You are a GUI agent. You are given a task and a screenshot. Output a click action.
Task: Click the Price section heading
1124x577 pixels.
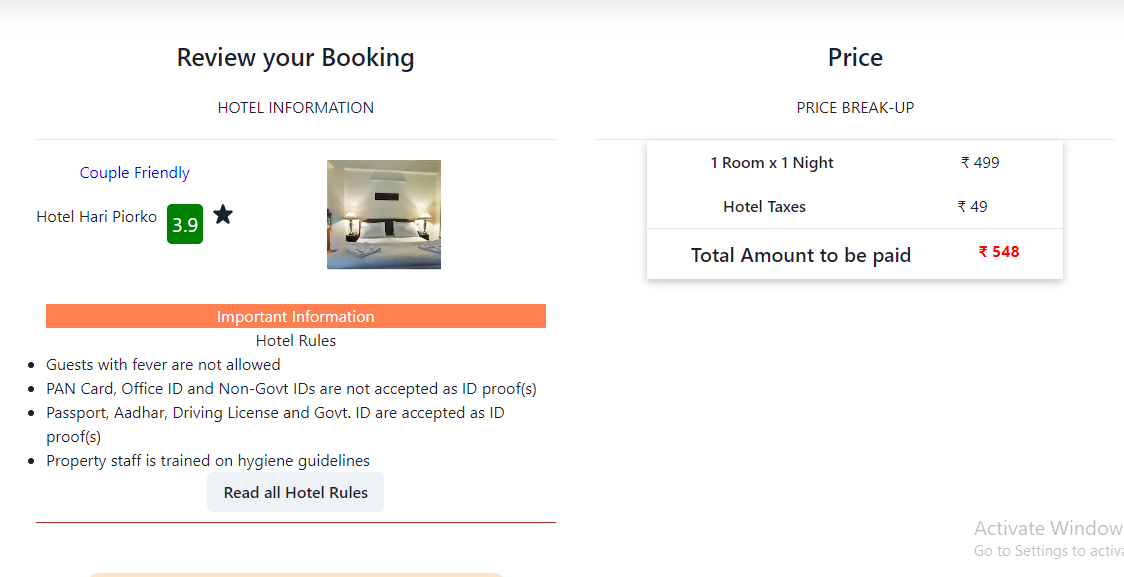point(854,57)
